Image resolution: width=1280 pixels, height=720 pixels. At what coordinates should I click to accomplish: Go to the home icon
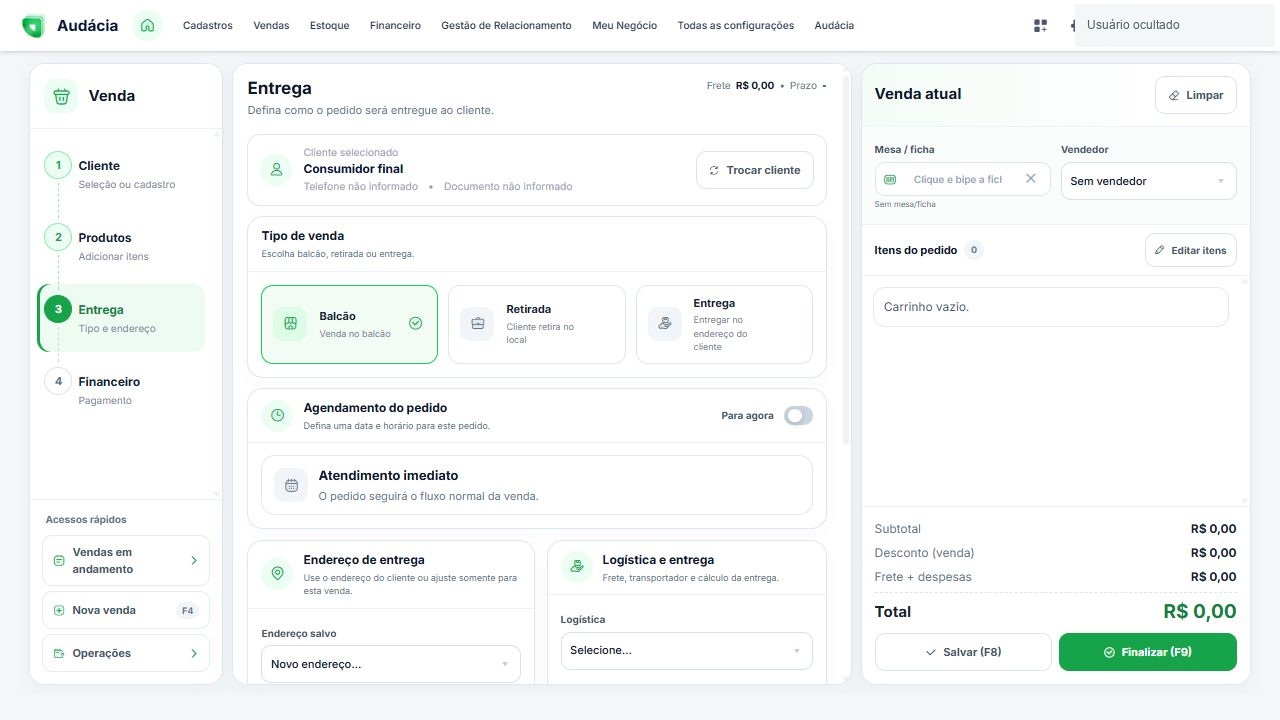click(x=147, y=25)
